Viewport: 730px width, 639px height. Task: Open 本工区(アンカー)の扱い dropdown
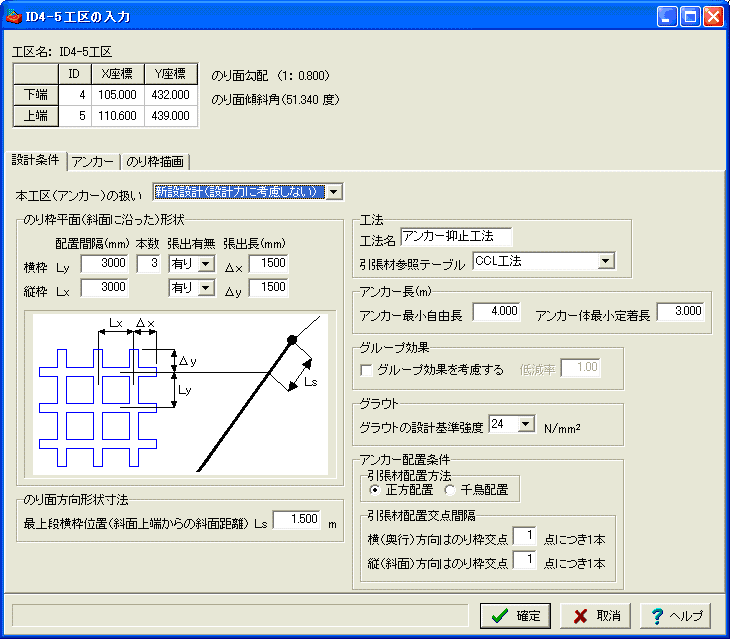pyautogui.click(x=334, y=192)
